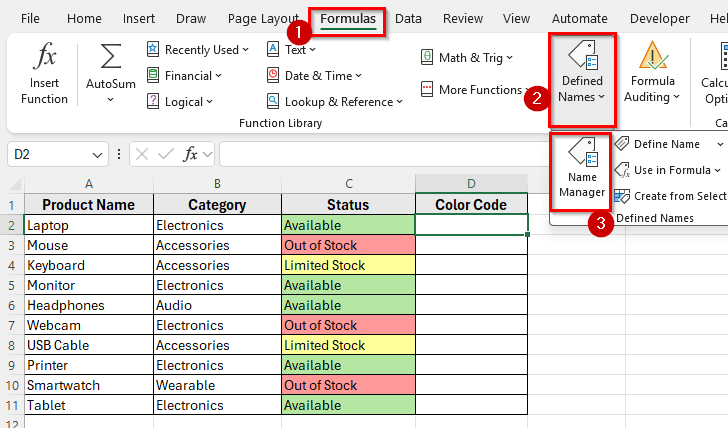The image size is (728, 428).
Task: Select row 11 header
Action: pyautogui.click(x=12, y=406)
